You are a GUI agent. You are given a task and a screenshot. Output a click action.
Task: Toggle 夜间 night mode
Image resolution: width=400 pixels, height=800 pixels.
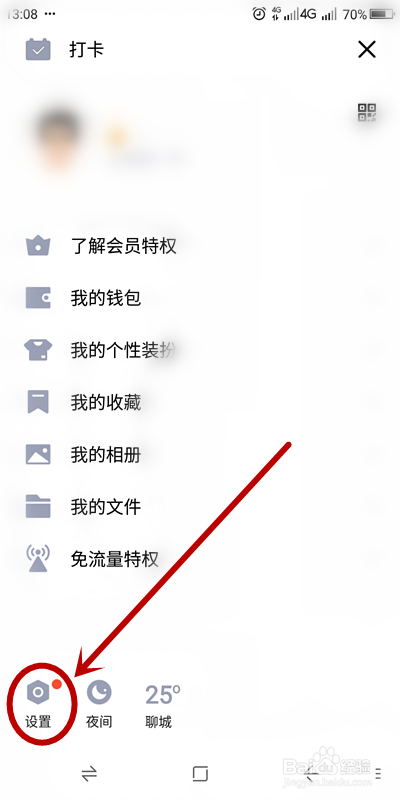98,704
